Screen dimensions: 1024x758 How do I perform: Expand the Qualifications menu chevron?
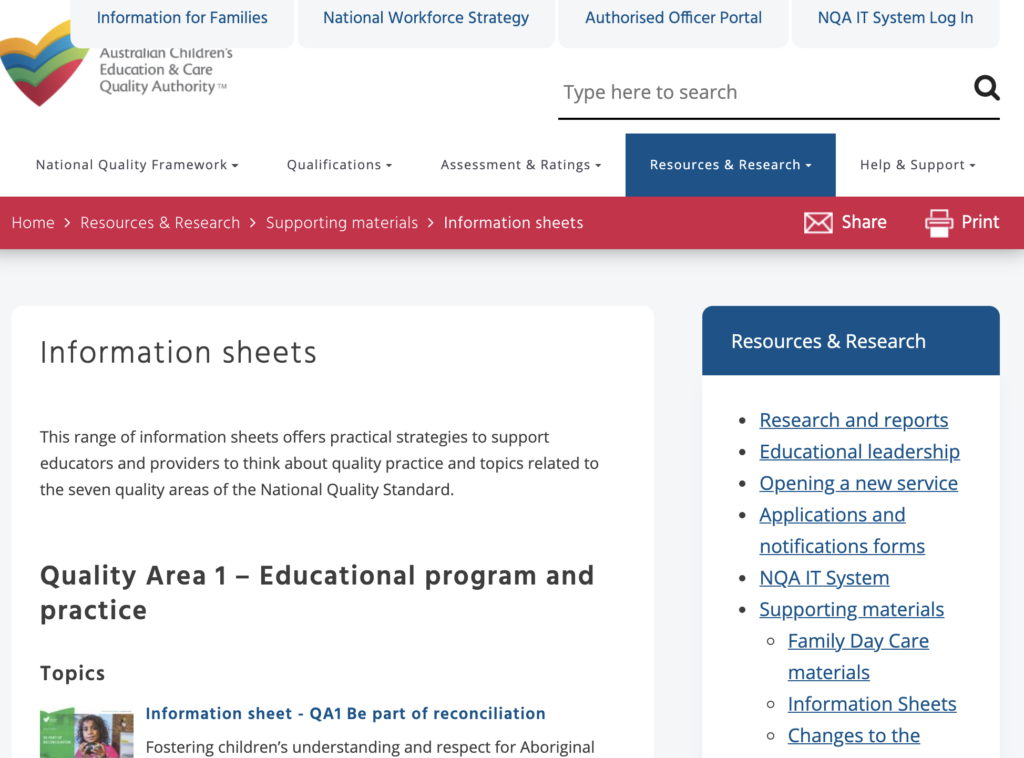tap(388, 165)
